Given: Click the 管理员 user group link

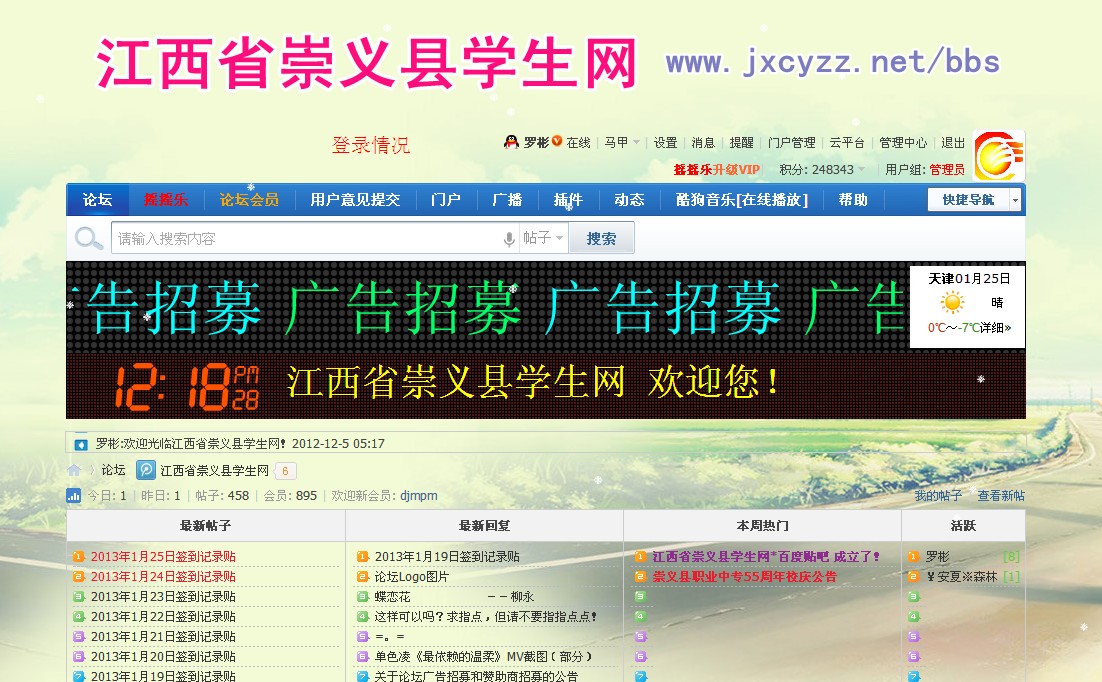Looking at the screenshot, I should tap(947, 169).
